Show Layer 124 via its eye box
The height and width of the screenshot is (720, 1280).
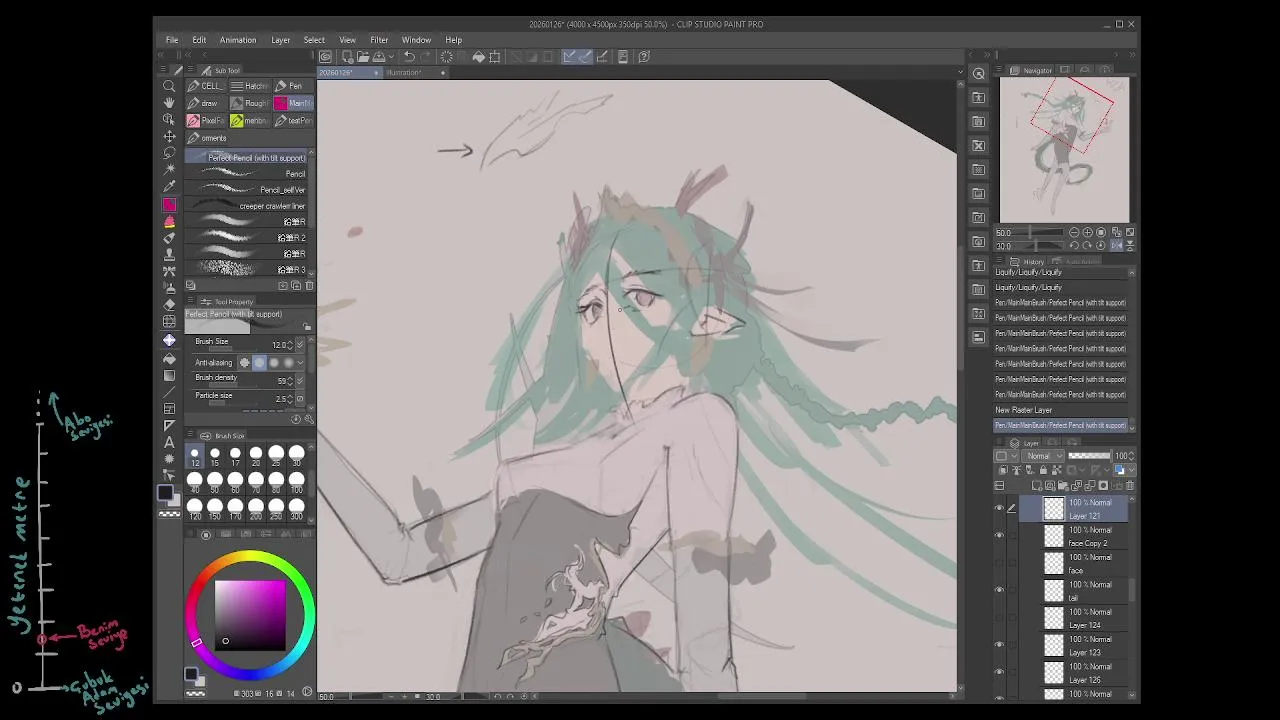(x=999, y=618)
